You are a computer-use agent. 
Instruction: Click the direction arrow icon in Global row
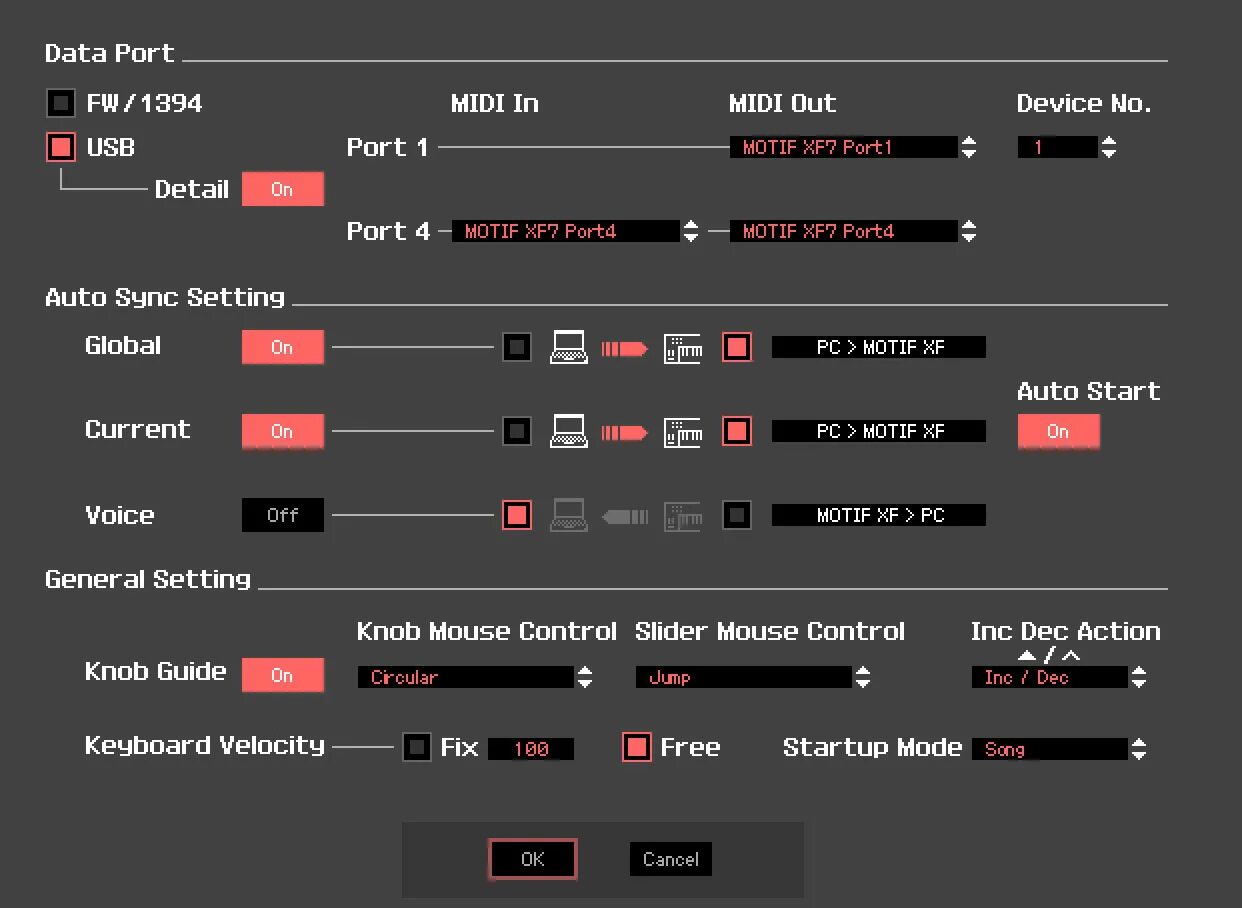[625, 349]
